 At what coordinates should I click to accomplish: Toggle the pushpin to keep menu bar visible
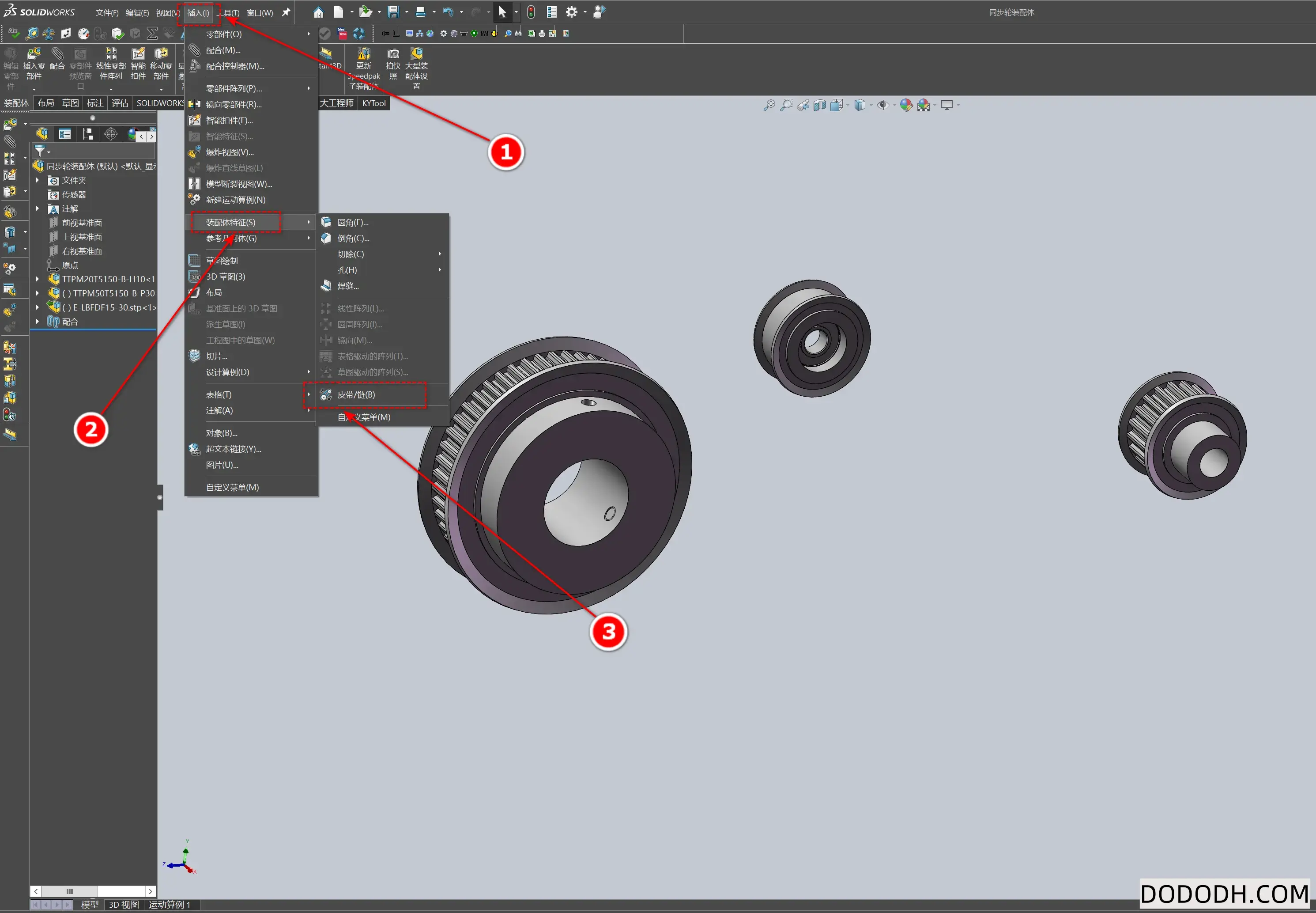pyautogui.click(x=286, y=12)
